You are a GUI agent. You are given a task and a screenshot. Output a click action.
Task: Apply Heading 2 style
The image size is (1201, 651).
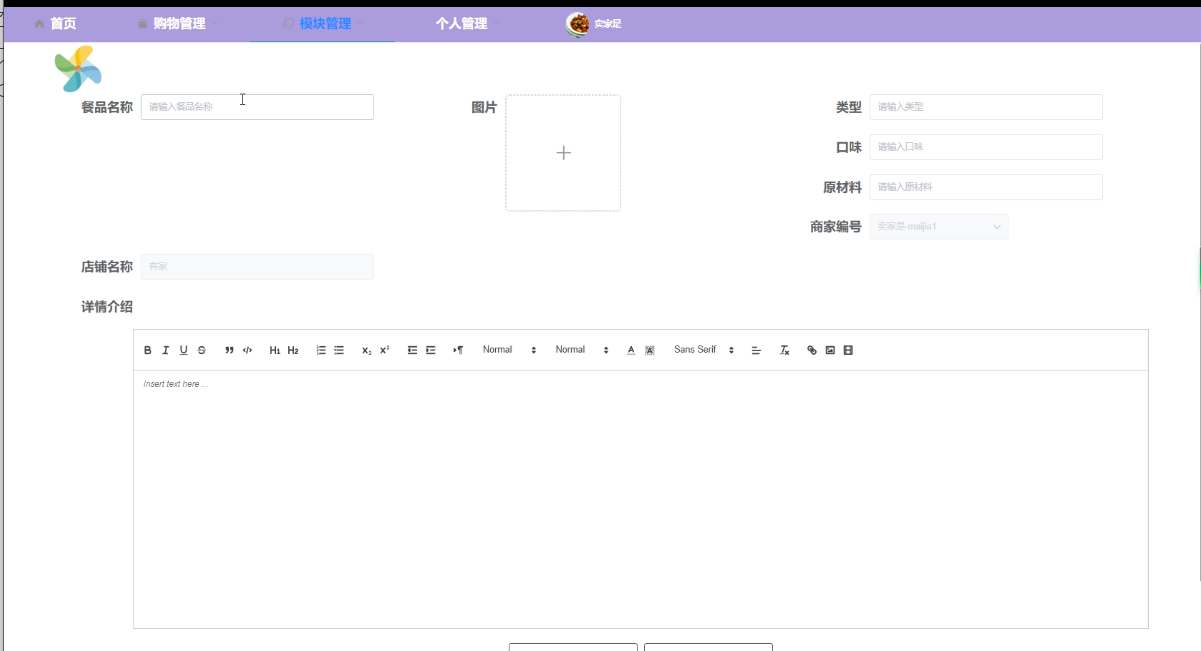(x=293, y=350)
